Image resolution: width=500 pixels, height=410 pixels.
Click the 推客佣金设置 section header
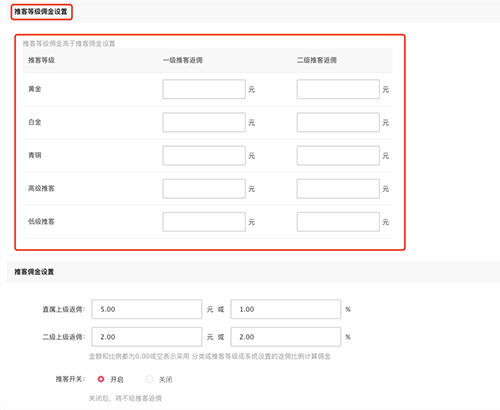[34, 272]
